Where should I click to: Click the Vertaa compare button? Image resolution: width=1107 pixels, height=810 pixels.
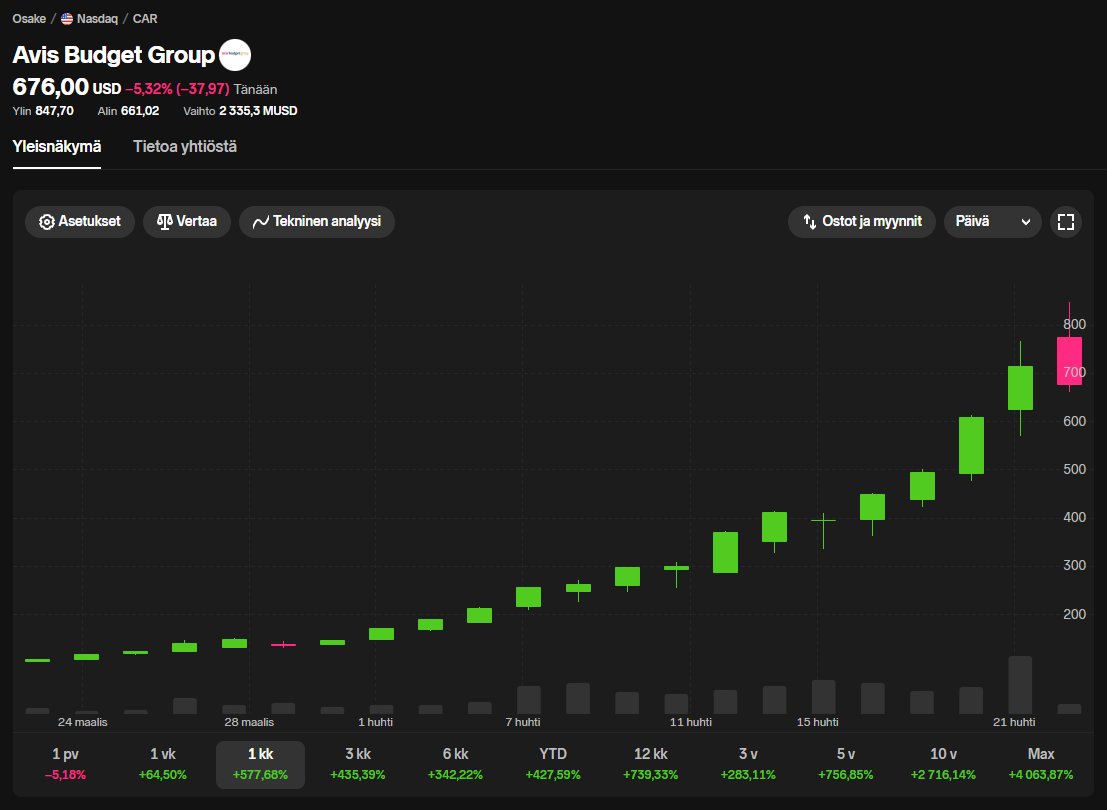click(x=187, y=222)
